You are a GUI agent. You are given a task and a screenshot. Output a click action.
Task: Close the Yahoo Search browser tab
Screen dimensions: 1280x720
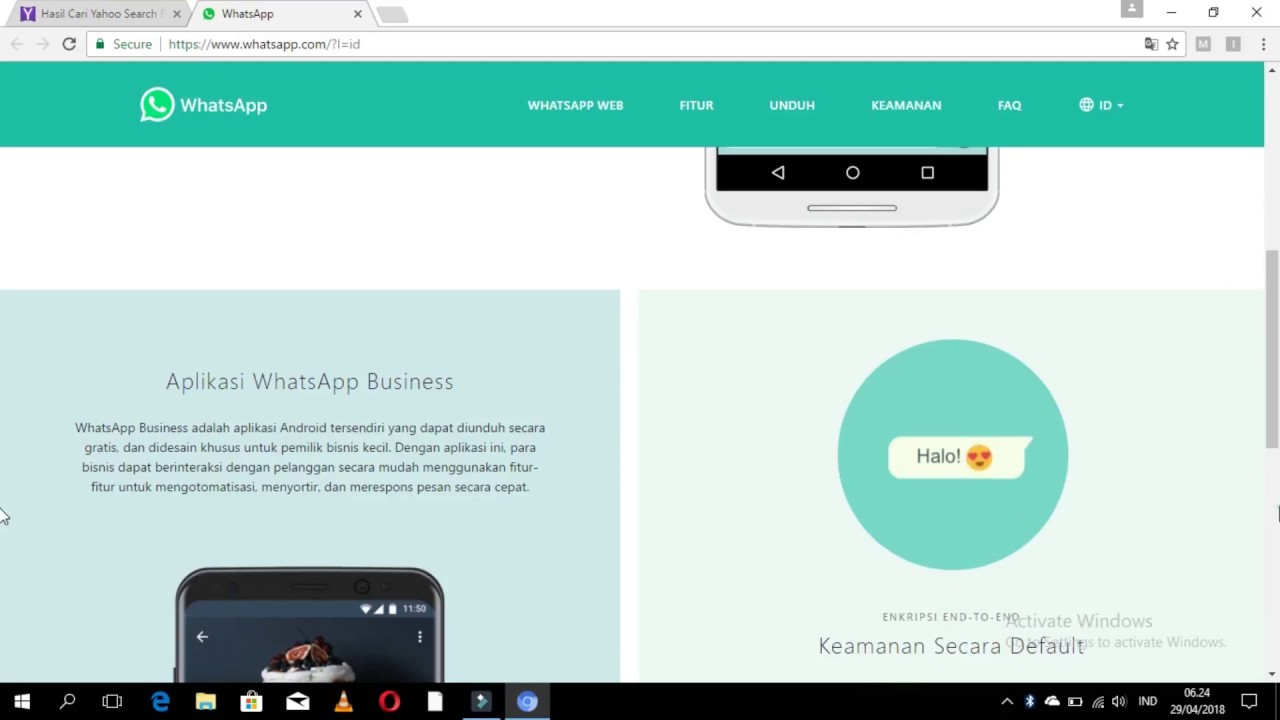coord(176,14)
